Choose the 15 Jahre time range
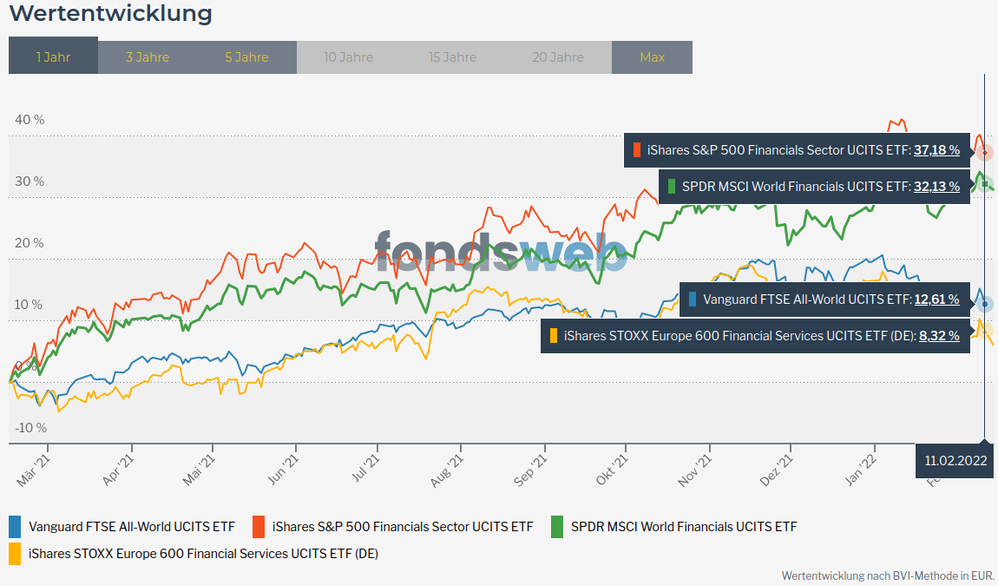The image size is (998, 586). point(452,57)
